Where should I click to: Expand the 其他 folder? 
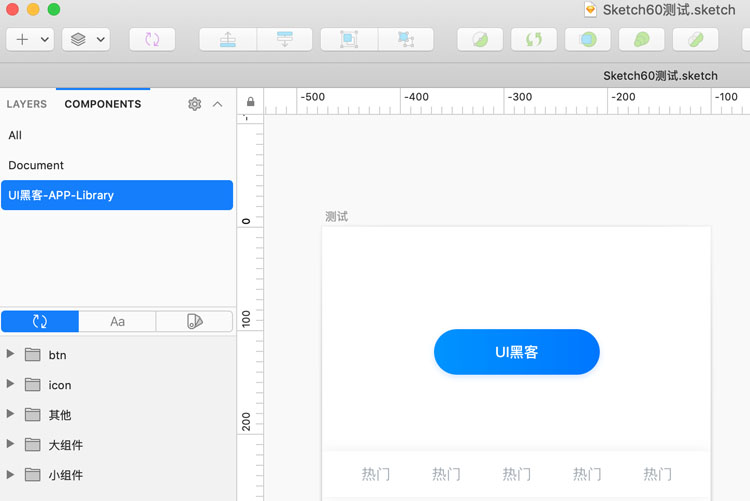tap(10, 414)
